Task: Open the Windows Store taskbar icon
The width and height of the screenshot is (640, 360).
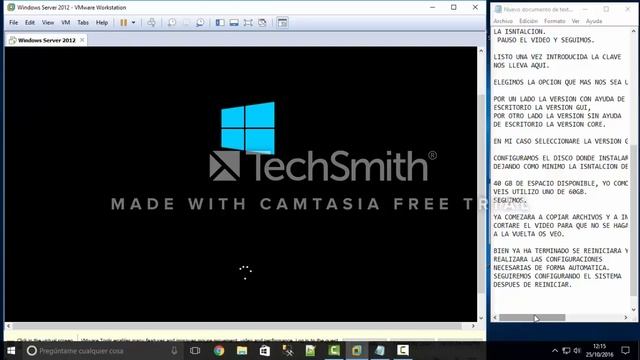Action: pos(264,351)
